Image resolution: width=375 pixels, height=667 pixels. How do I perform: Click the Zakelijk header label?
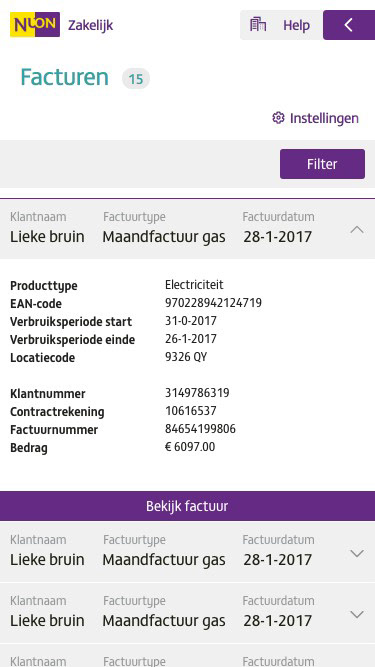(91, 26)
